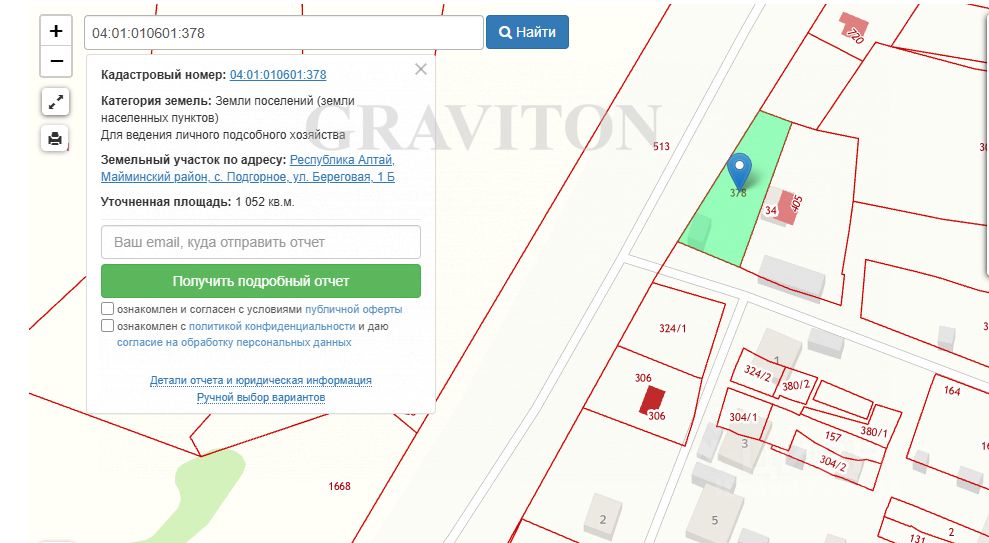Close the parcel info popup

pyautogui.click(x=421, y=69)
